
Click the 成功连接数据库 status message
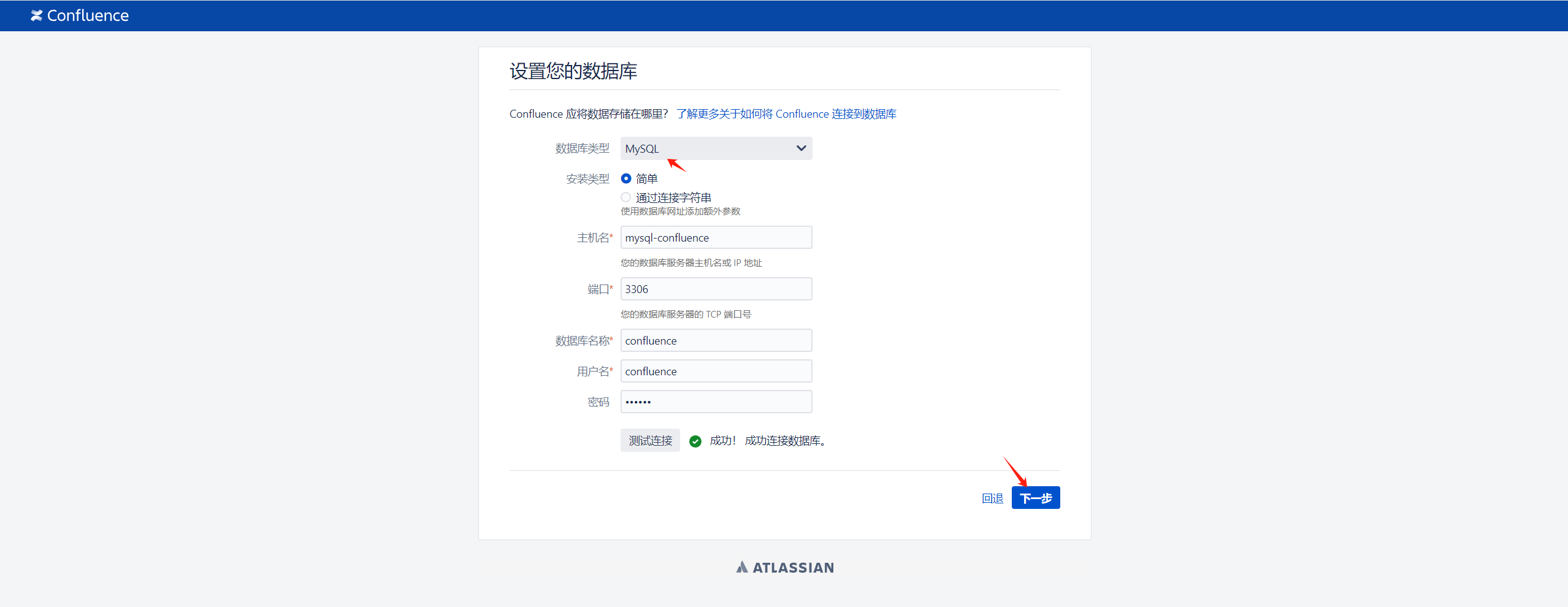click(x=785, y=441)
